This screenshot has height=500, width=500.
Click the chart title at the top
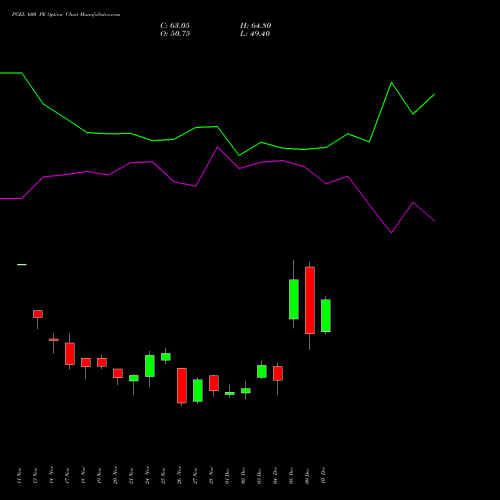tap(66, 15)
